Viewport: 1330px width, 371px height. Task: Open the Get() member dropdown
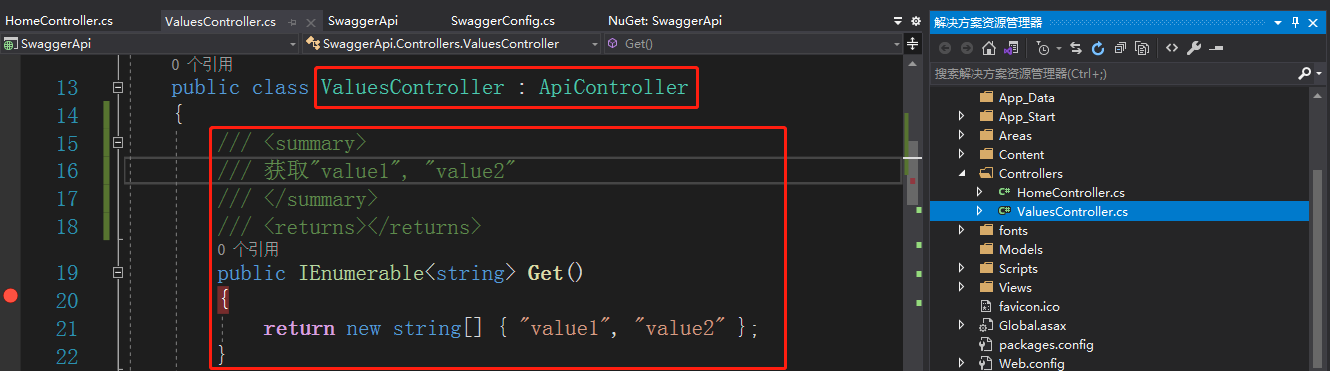click(x=753, y=44)
